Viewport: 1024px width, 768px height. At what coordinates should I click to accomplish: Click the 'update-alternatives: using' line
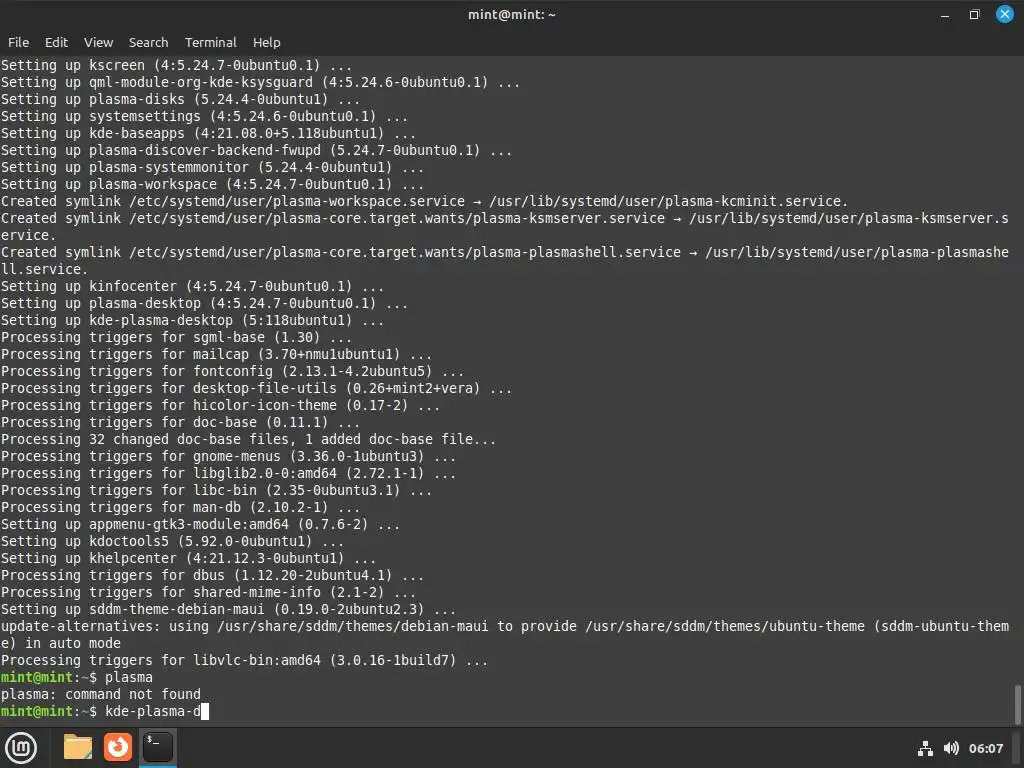pyautogui.click(x=505, y=634)
